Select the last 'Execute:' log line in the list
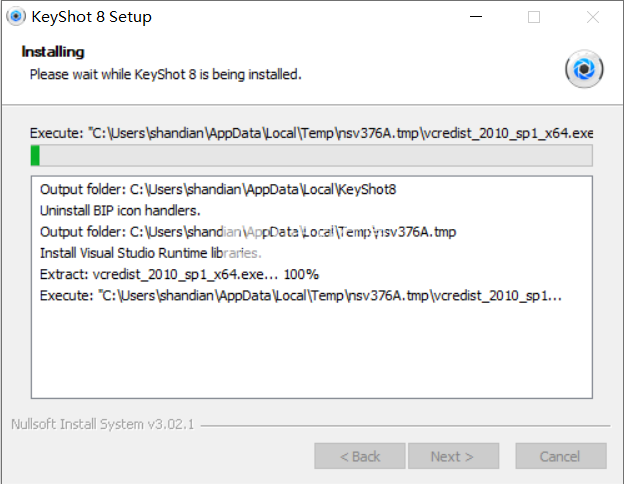The image size is (624, 484). click(300, 296)
